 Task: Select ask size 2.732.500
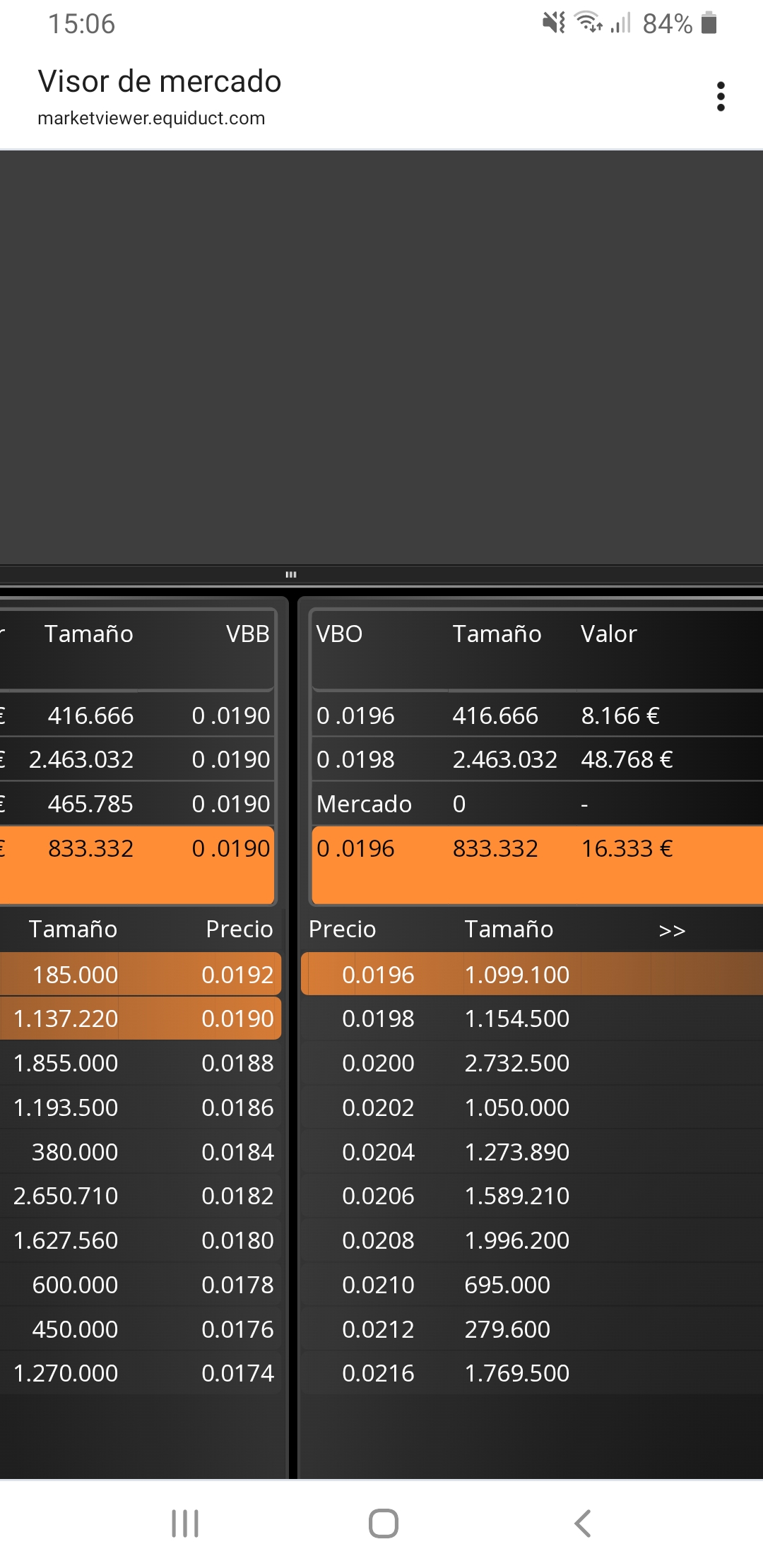517,1063
